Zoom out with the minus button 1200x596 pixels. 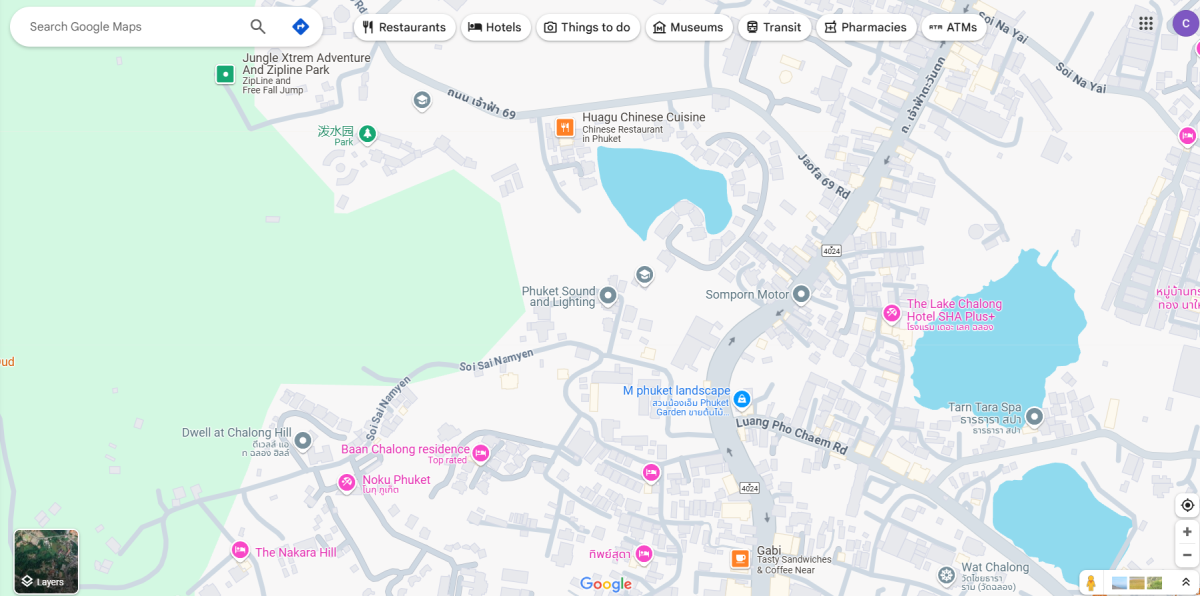(x=1187, y=555)
